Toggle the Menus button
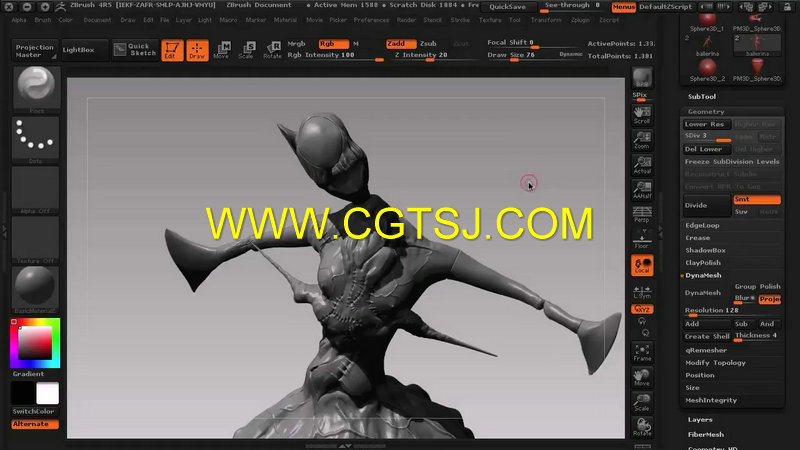The width and height of the screenshot is (800, 450). pyautogui.click(x=623, y=7)
